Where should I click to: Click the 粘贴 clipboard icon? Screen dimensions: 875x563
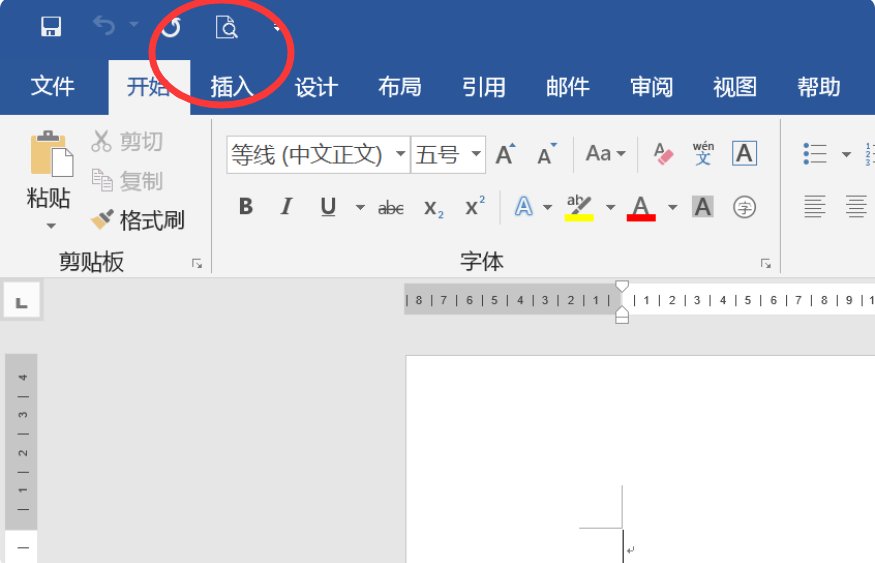[51, 153]
